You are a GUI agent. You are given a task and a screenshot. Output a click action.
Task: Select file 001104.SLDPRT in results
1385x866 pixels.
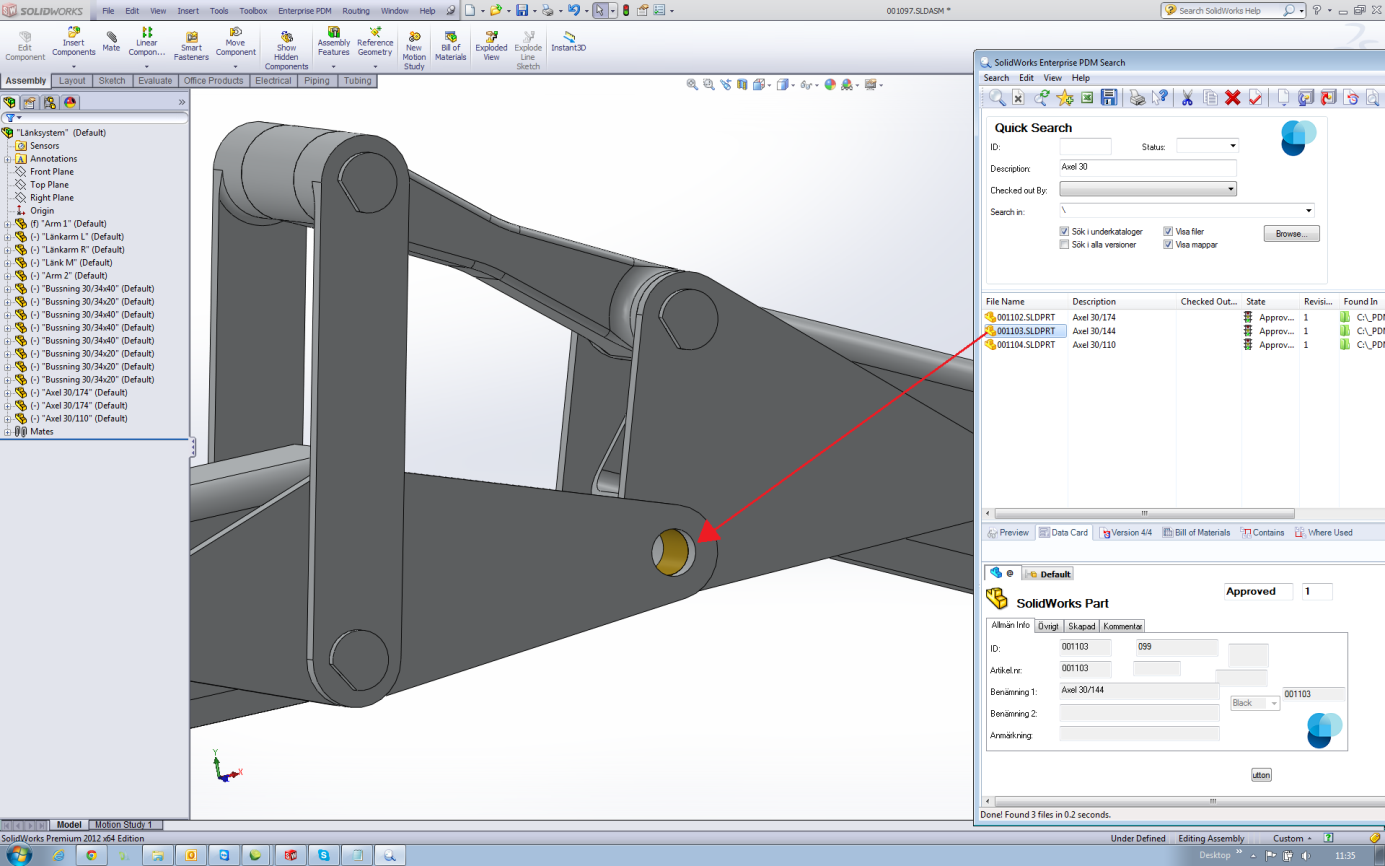pos(1026,344)
